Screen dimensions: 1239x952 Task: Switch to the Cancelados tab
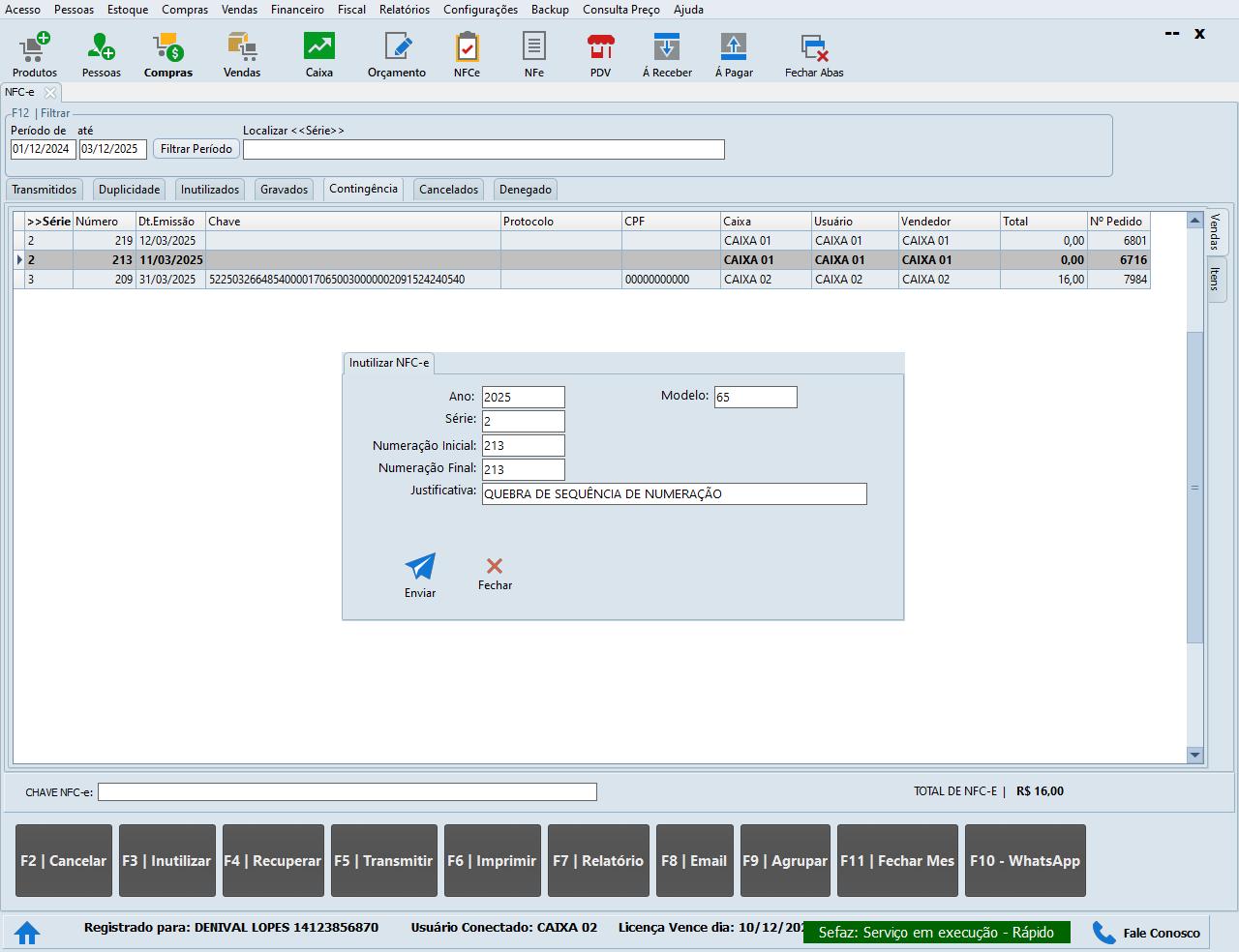tap(448, 190)
